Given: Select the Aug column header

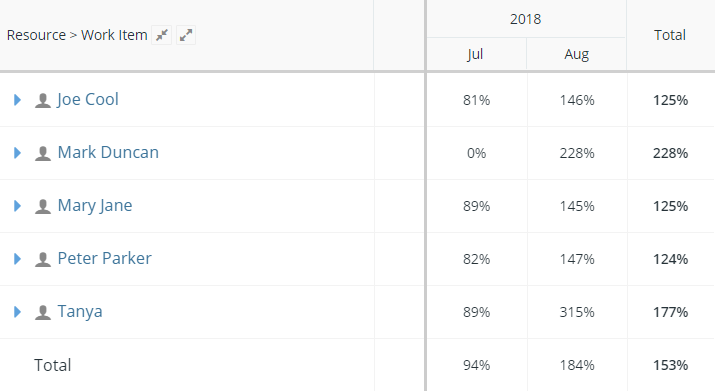Looking at the screenshot, I should pos(576,54).
